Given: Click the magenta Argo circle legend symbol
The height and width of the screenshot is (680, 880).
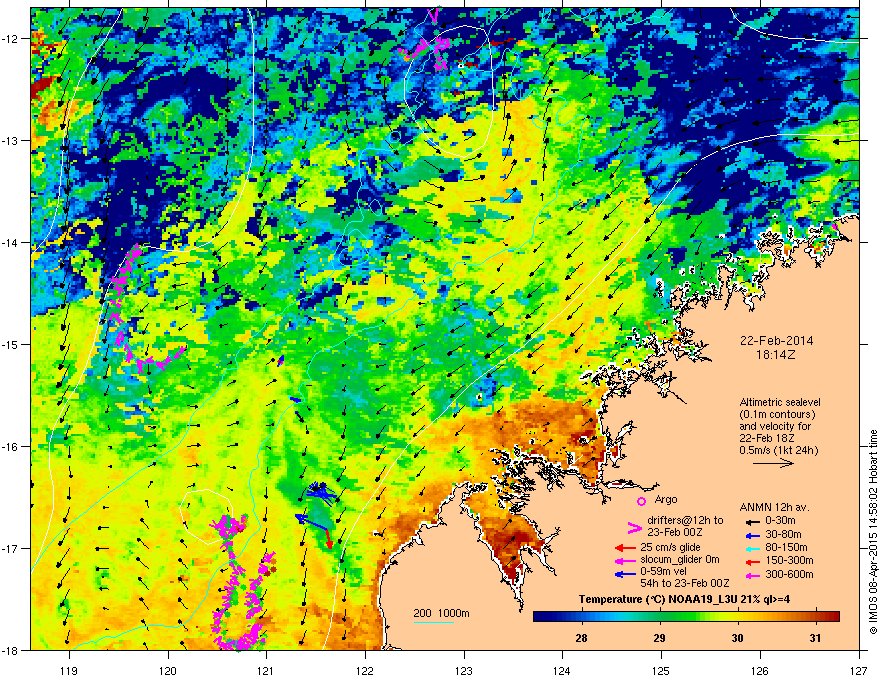Looking at the screenshot, I should (641, 501).
